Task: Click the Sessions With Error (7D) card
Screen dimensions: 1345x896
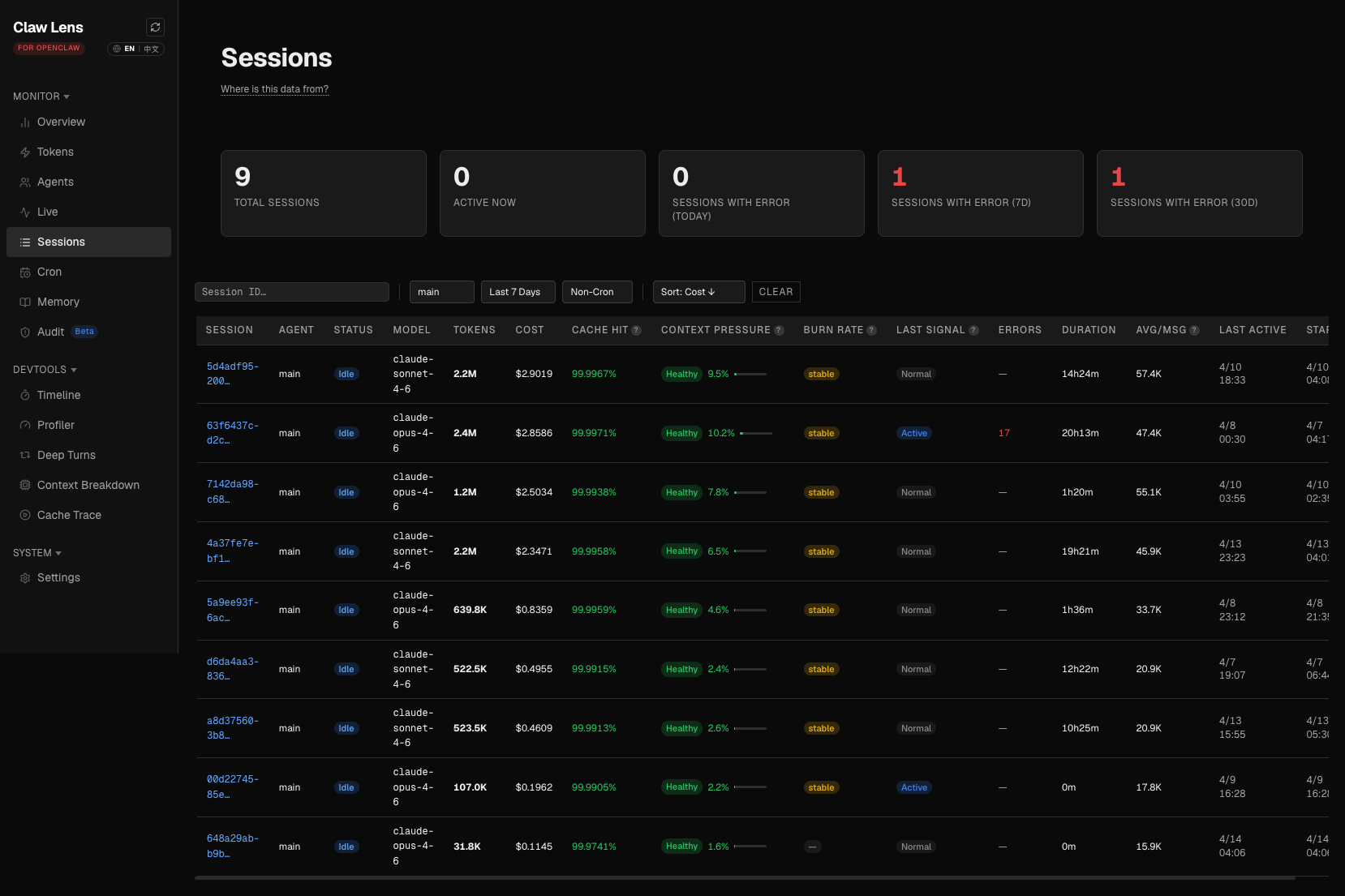Action: coord(981,194)
